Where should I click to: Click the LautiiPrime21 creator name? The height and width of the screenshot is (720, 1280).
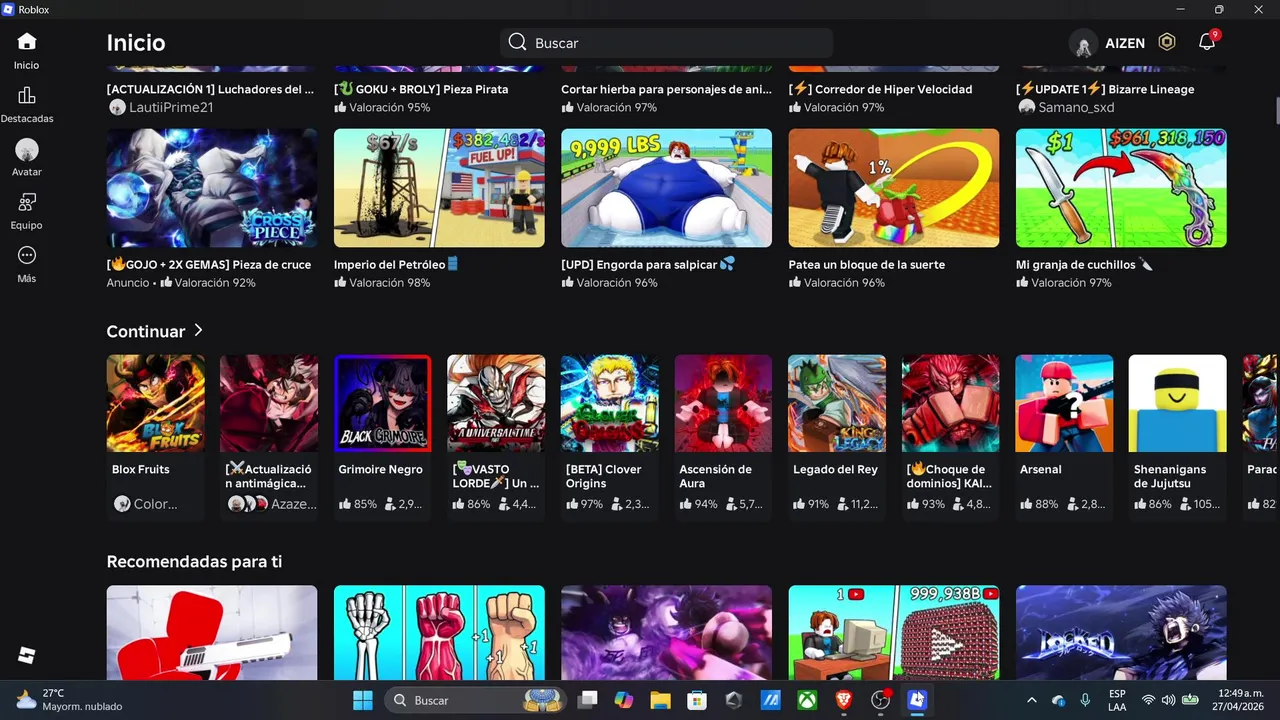click(x=171, y=107)
